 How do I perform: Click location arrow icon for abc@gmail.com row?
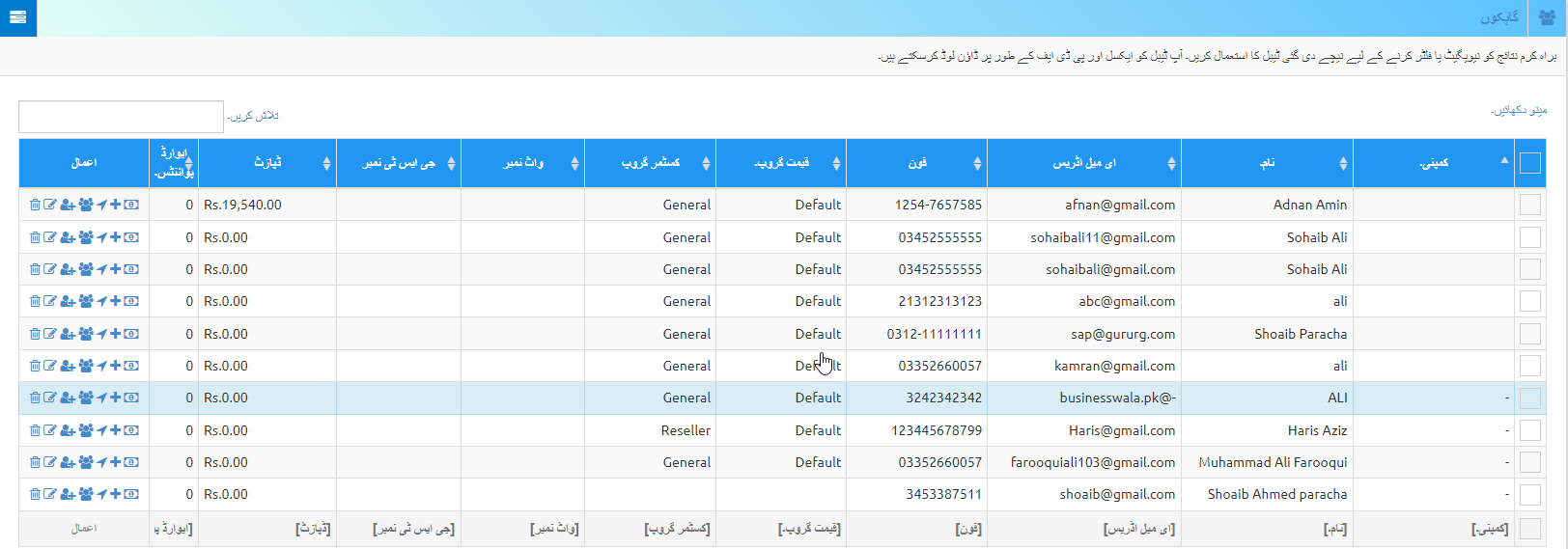[x=101, y=301]
